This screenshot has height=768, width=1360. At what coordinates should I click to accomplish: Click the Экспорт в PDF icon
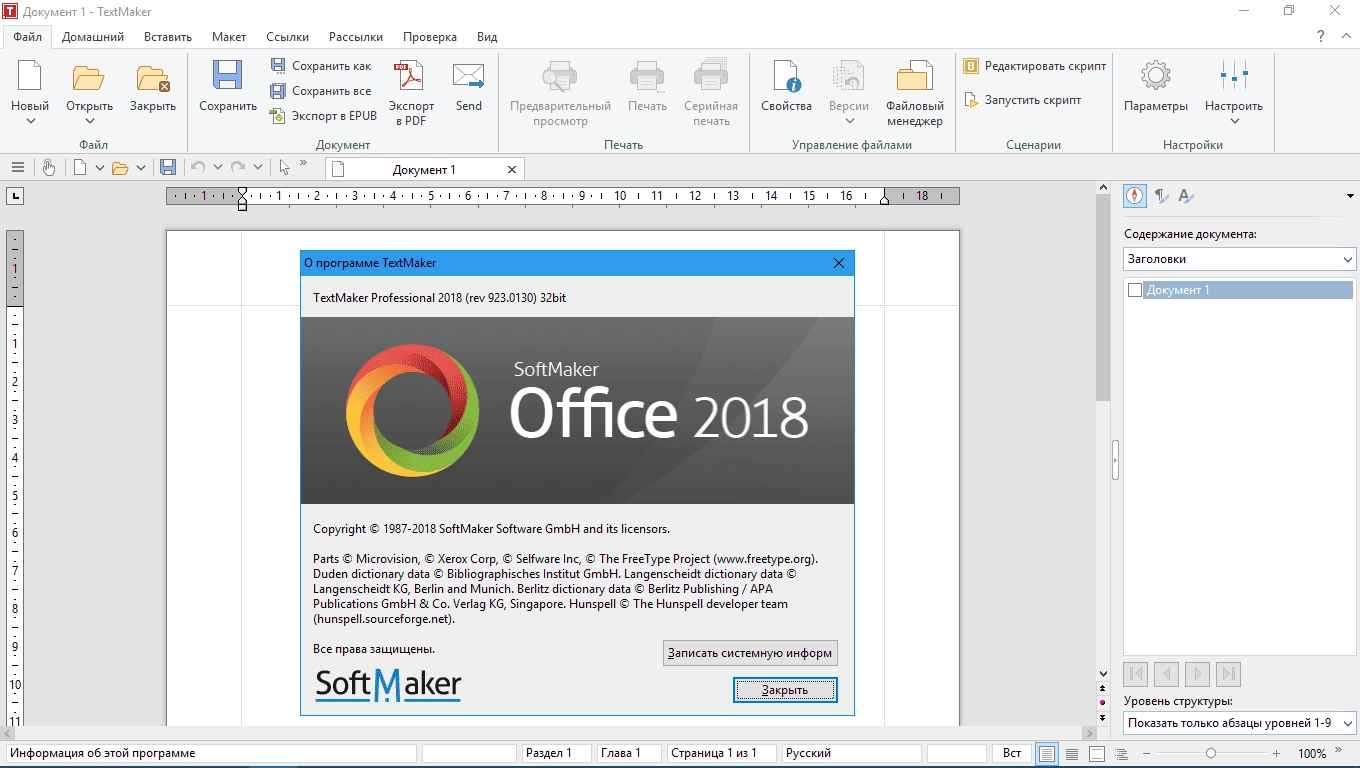coord(411,77)
